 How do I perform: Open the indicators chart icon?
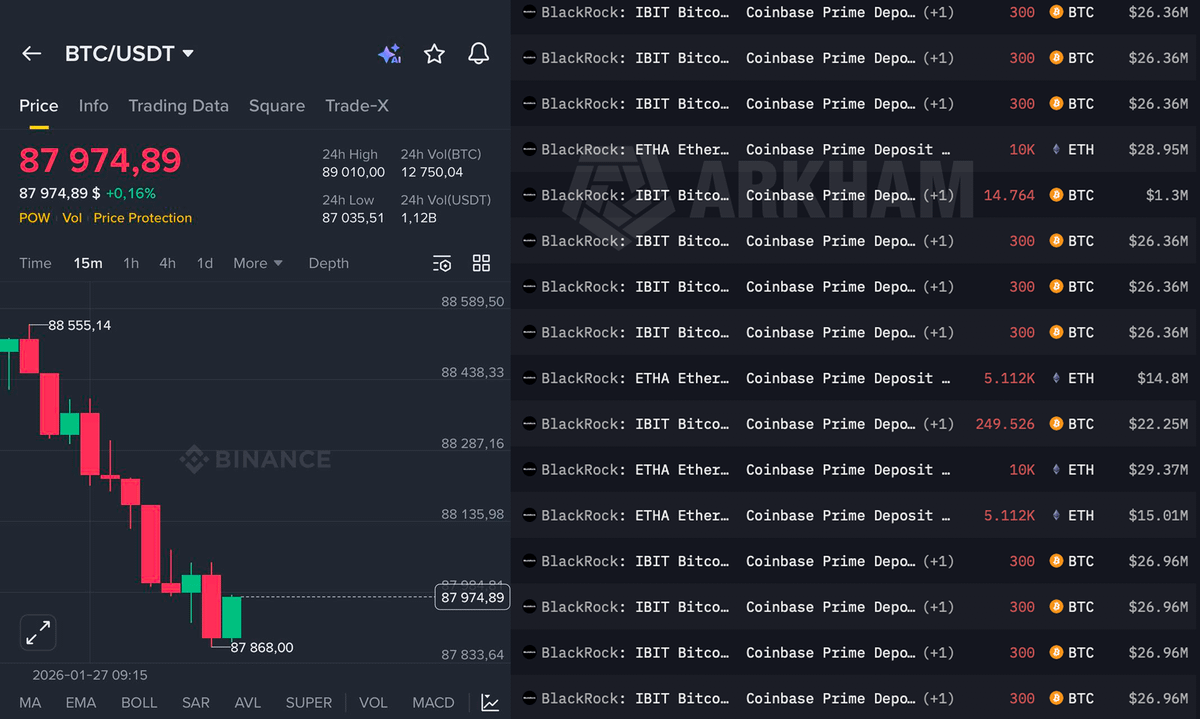coord(490,702)
